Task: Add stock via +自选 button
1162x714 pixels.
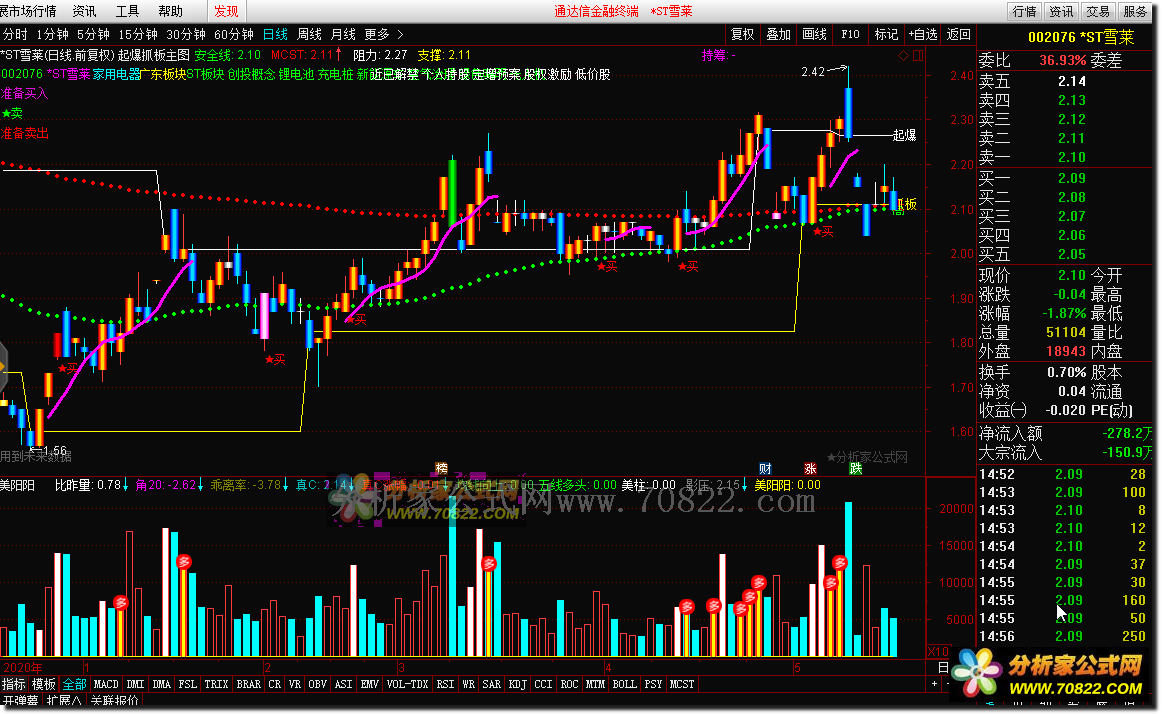Action: (923, 34)
